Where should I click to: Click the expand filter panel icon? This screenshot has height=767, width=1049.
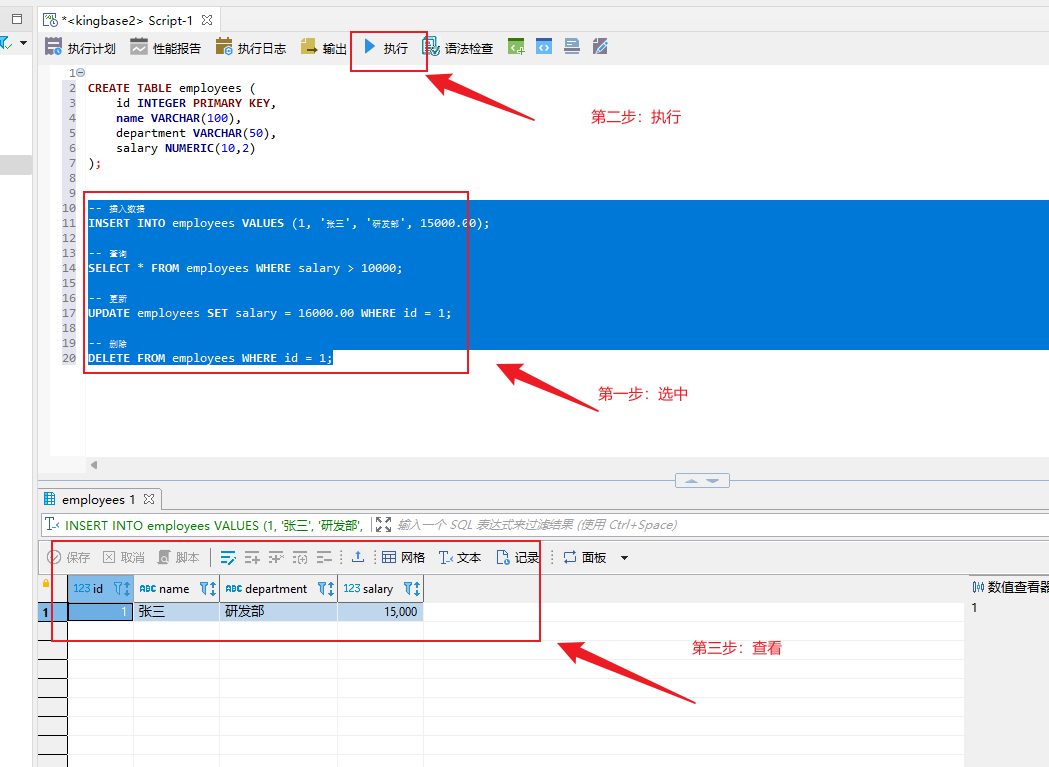click(383, 525)
